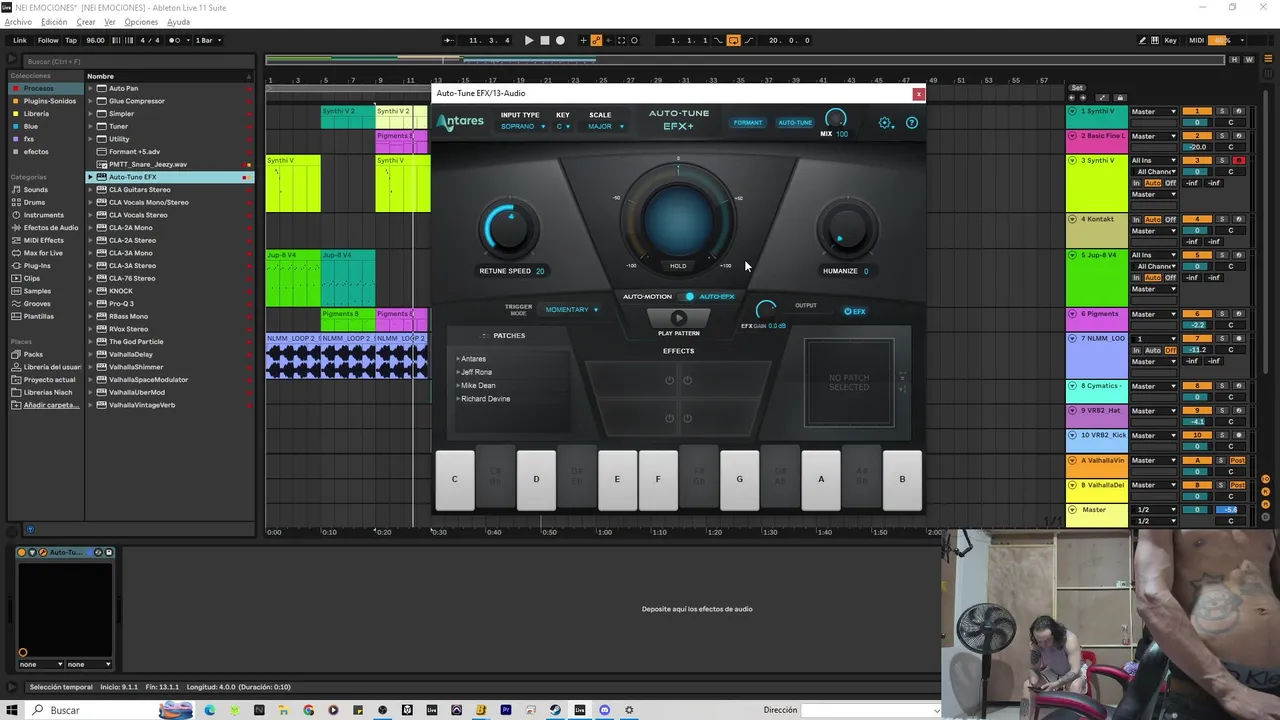Click the Tap tempo button
The width and height of the screenshot is (1280, 720).
point(71,40)
